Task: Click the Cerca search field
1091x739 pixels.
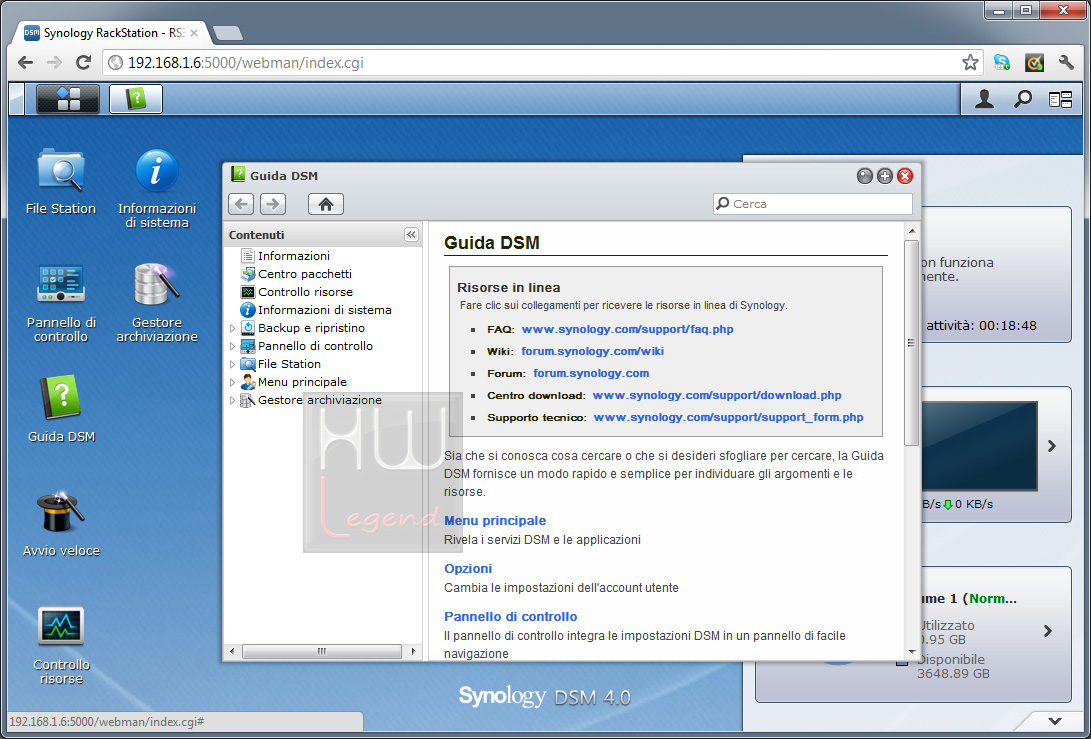Action: 813,204
